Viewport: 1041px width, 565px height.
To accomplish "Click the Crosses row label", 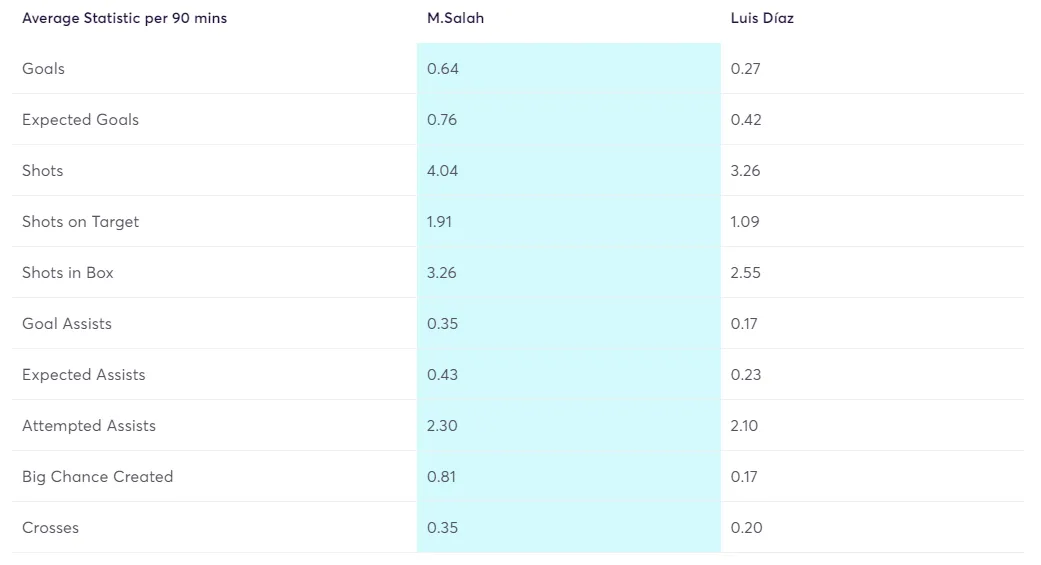I will click(50, 528).
